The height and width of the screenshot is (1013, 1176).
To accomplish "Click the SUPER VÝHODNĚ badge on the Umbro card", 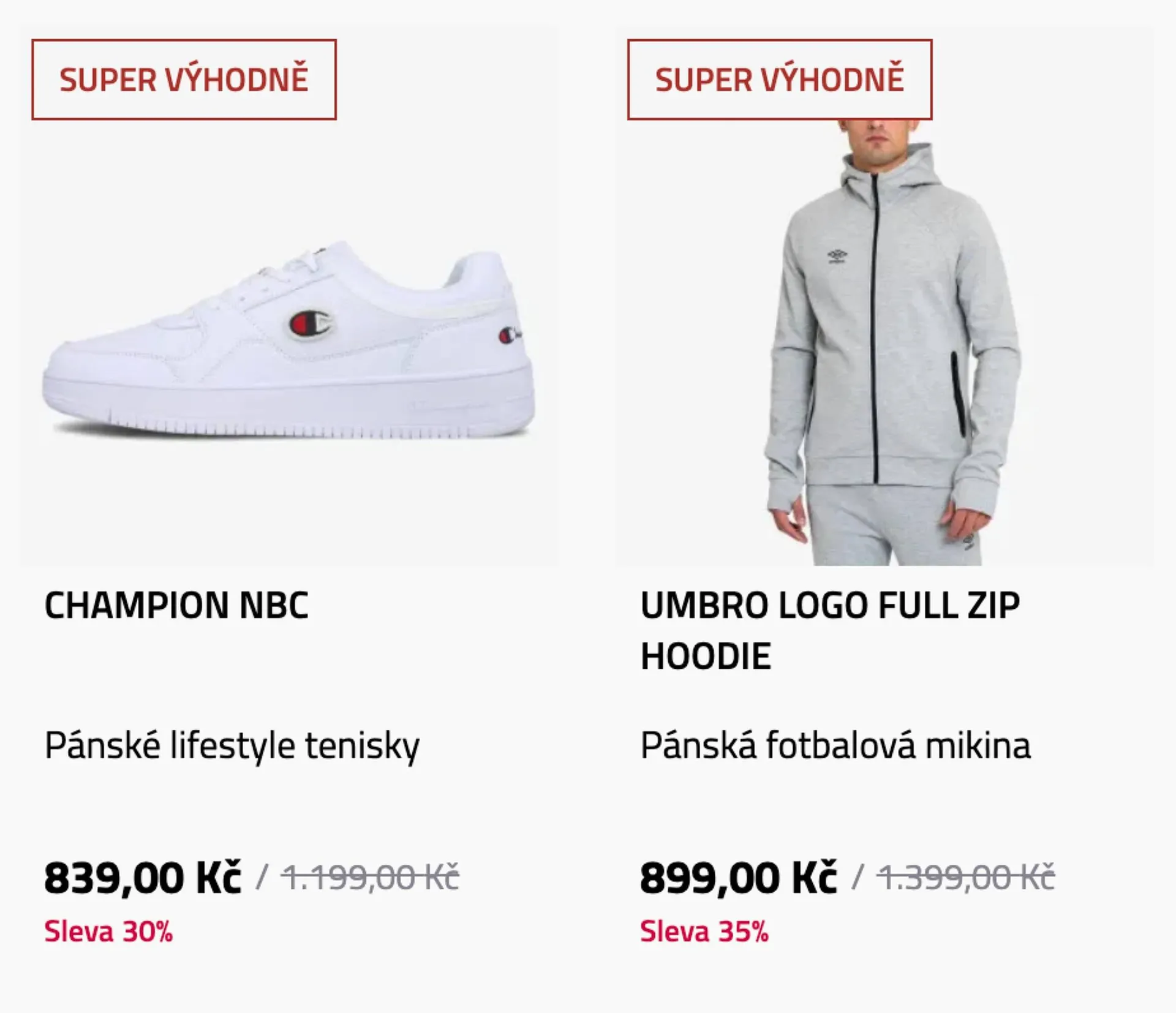I will (779, 80).
